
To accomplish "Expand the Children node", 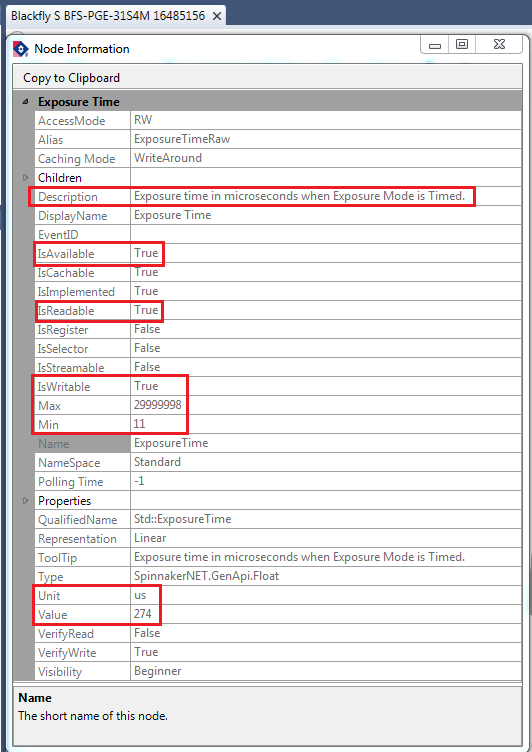I will point(26,178).
